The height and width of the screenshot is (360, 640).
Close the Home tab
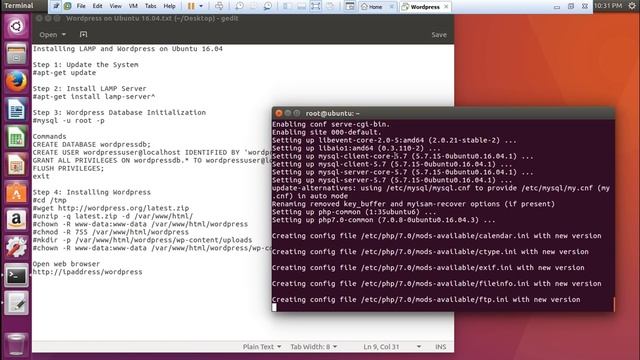point(391,7)
